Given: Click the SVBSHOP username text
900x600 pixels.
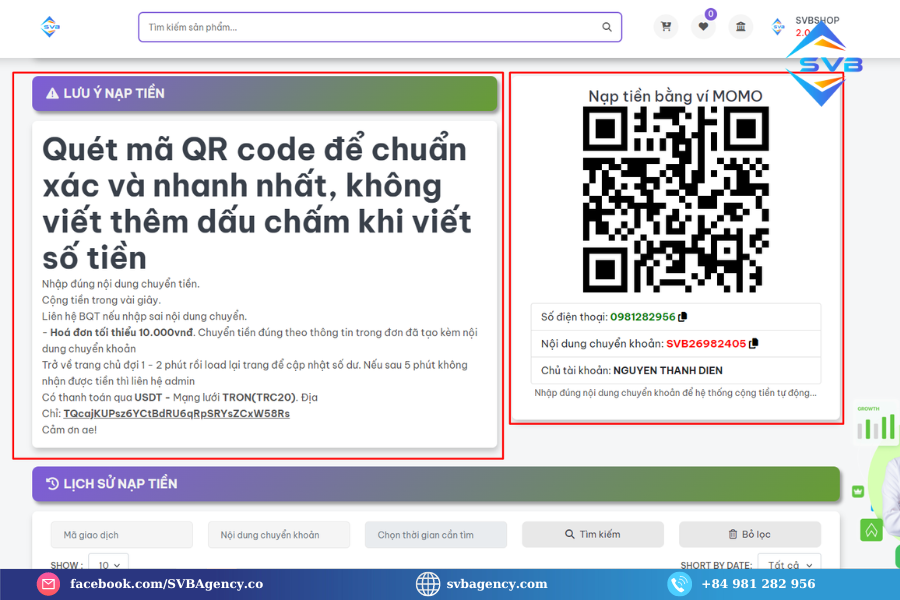Looking at the screenshot, I should pos(817,20).
